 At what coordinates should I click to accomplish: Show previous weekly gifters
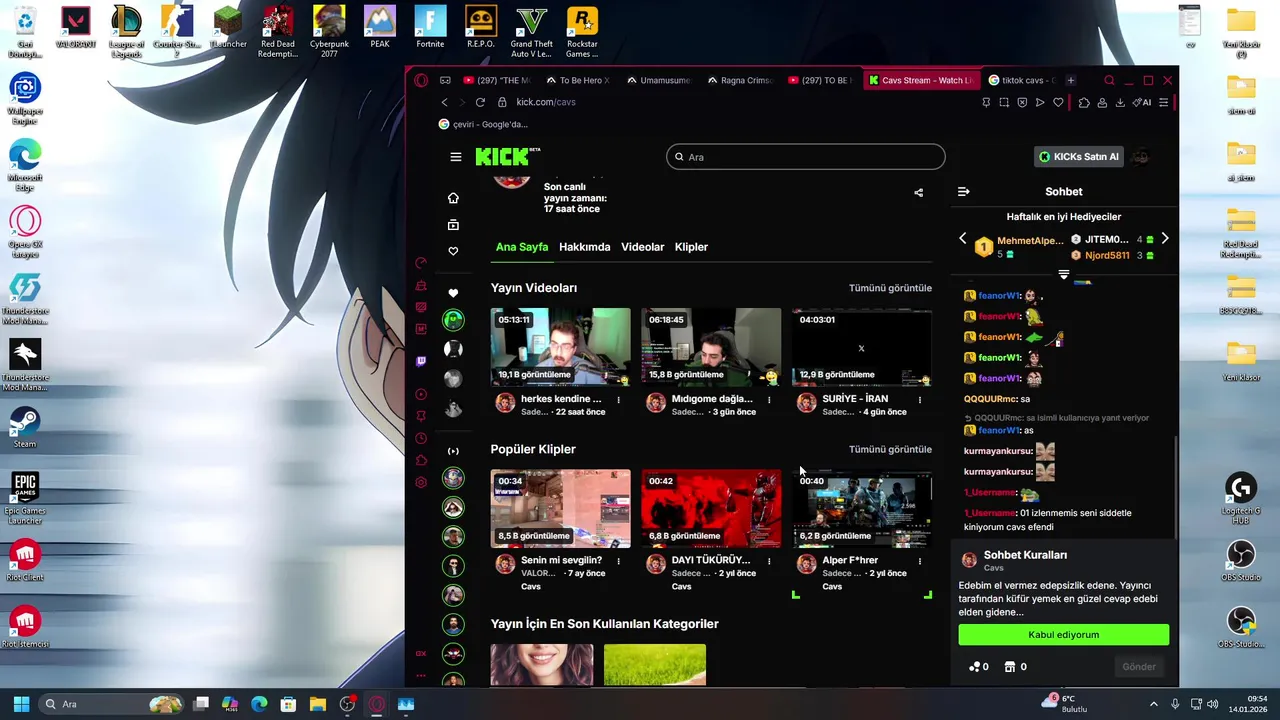tap(963, 239)
